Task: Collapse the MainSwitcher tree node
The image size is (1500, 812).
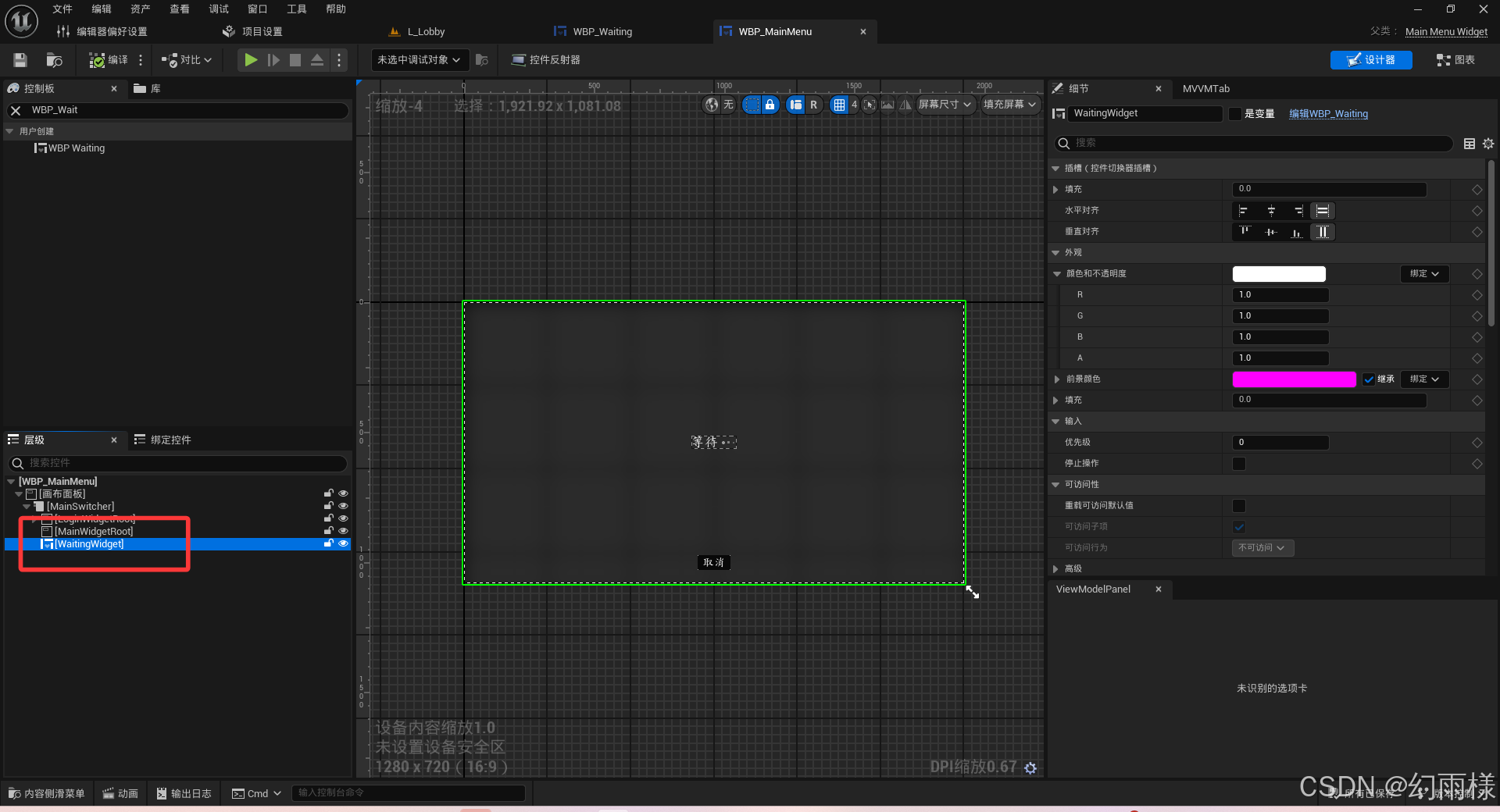Action: 27,506
